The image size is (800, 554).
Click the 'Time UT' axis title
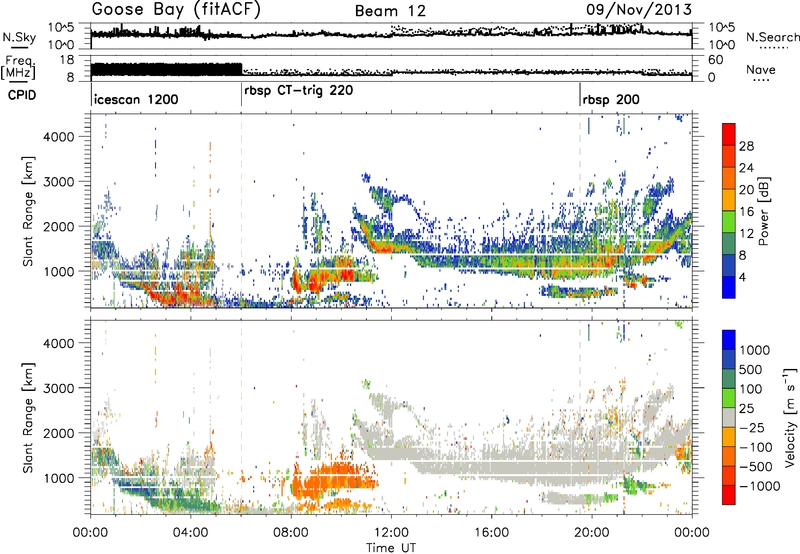[x=391, y=548]
